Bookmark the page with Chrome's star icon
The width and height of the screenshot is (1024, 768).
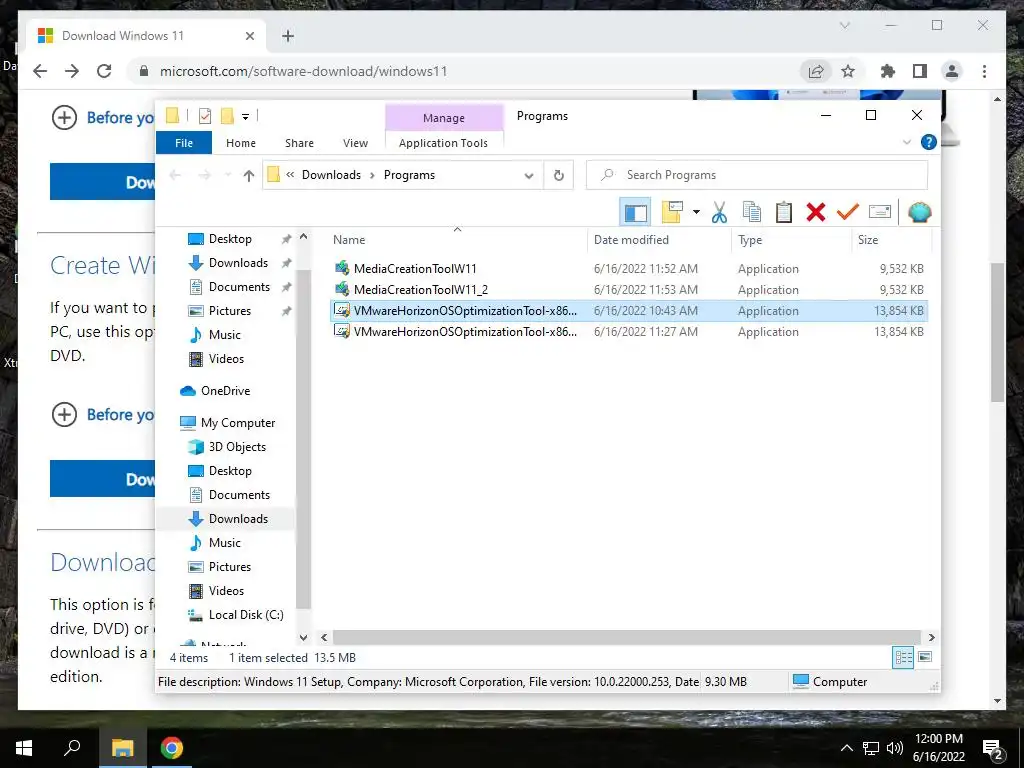pyautogui.click(x=848, y=71)
